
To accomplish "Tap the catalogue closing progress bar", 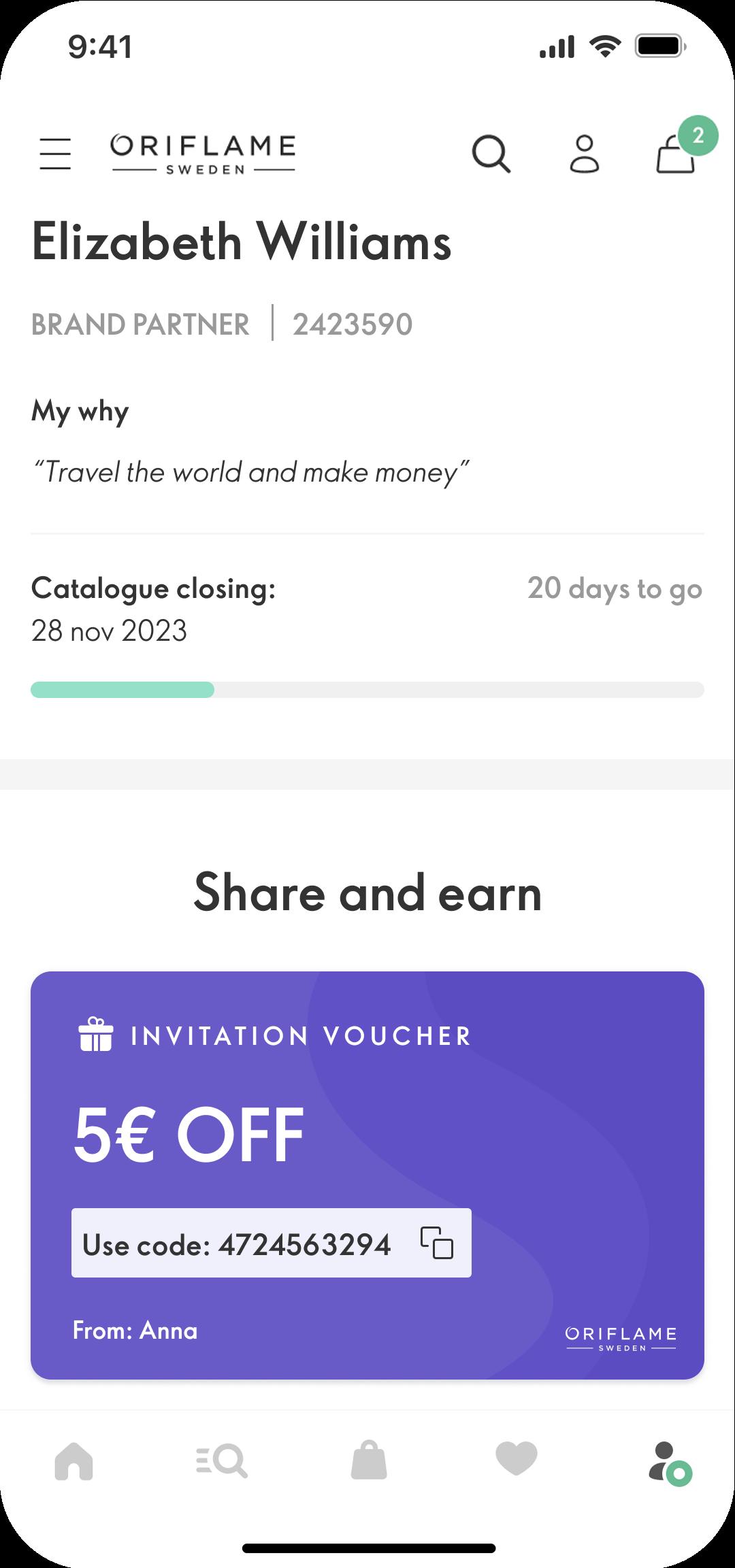I will (367, 690).
